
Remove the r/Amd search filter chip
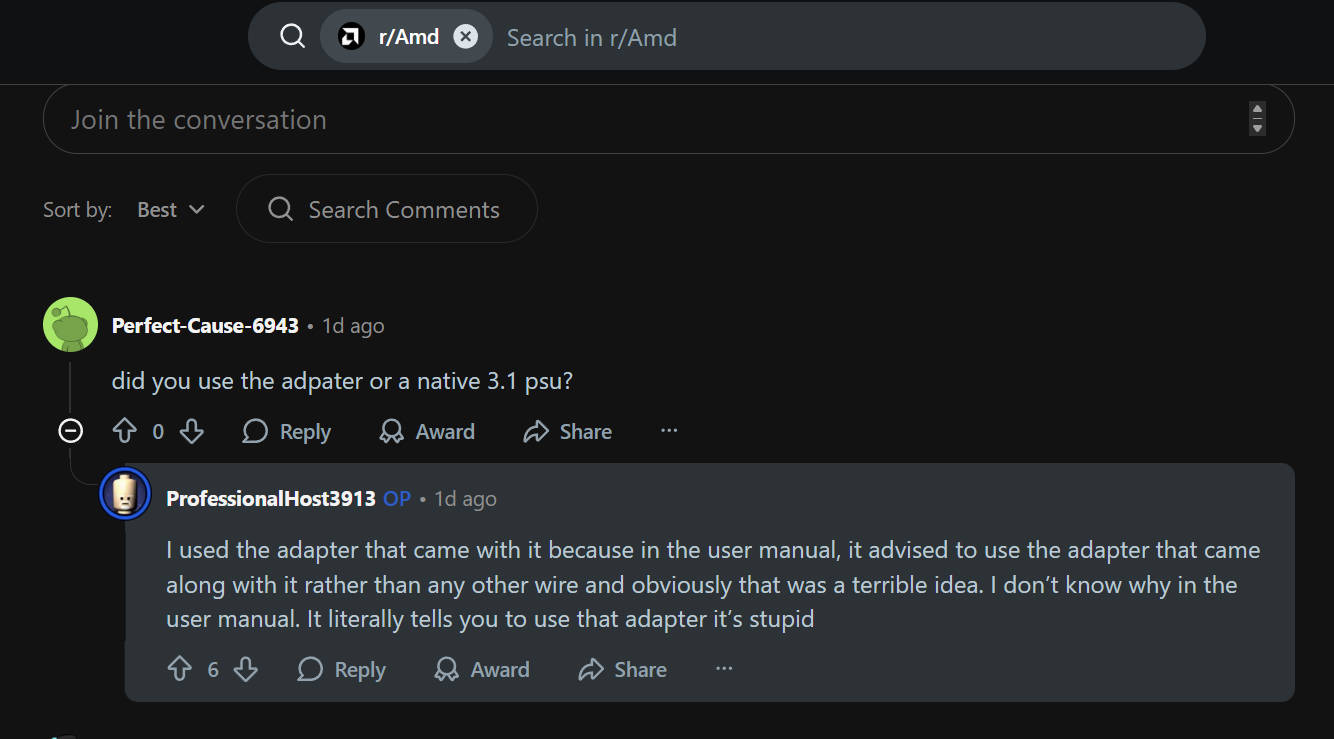[x=465, y=37]
